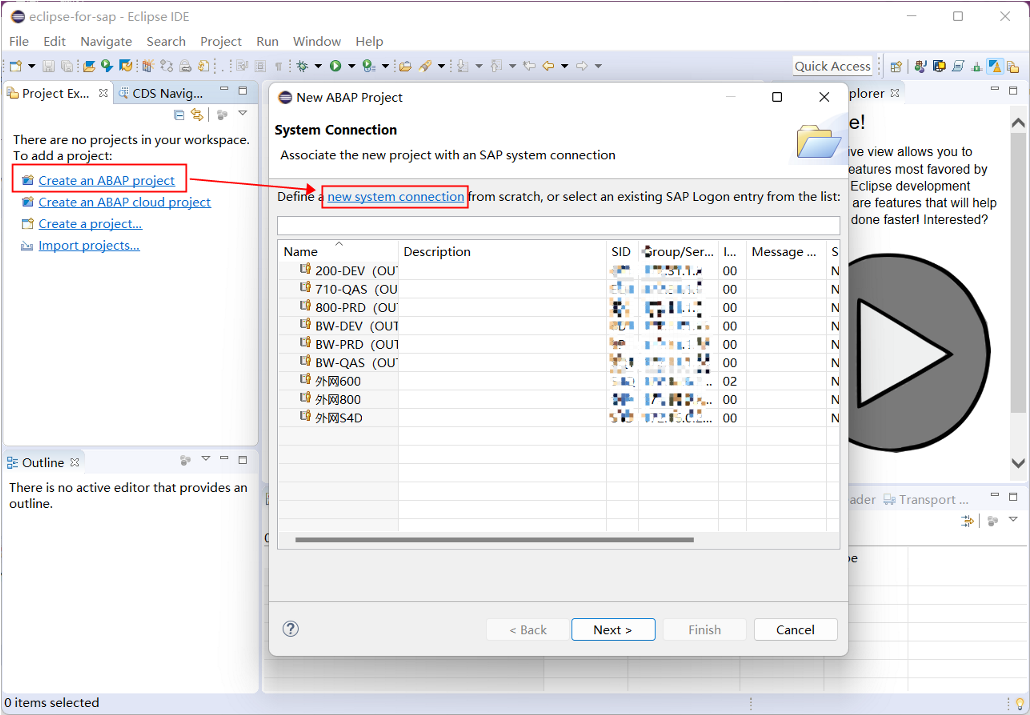Click the Next button in the dialog
The width and height of the screenshot is (1030, 715).
tap(613, 630)
